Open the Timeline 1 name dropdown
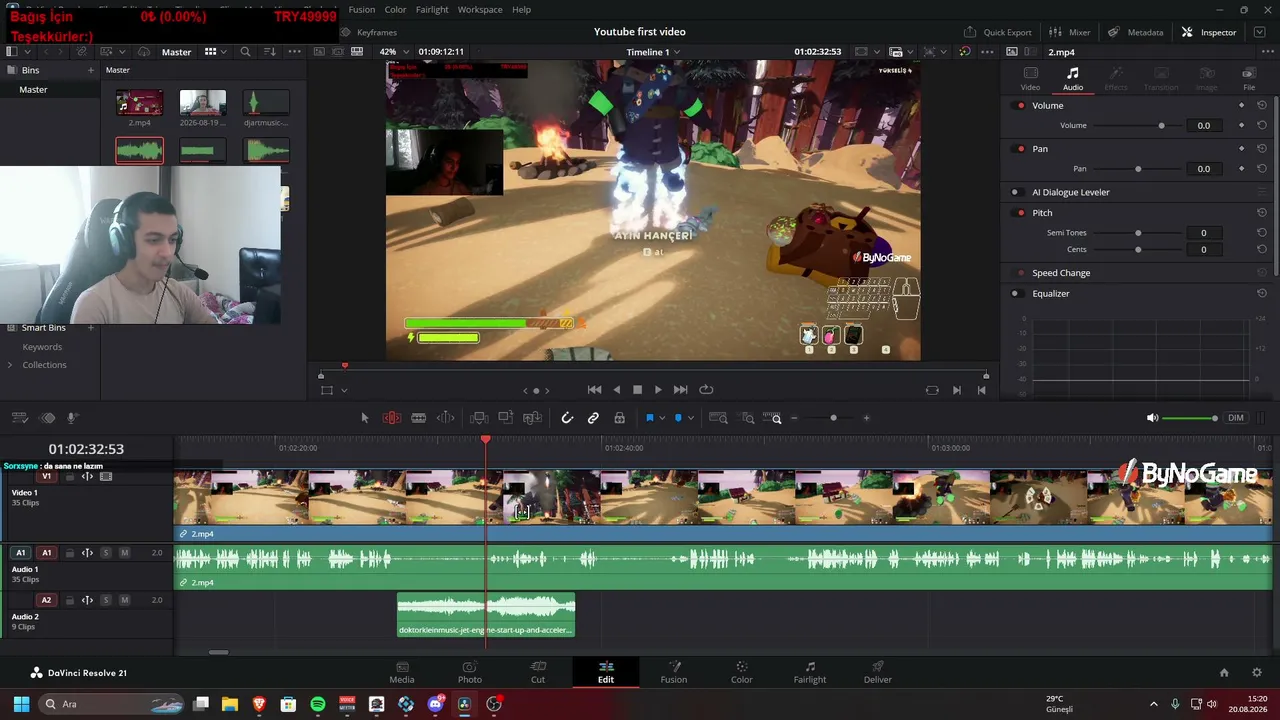The width and height of the screenshot is (1280, 720). 653,52
